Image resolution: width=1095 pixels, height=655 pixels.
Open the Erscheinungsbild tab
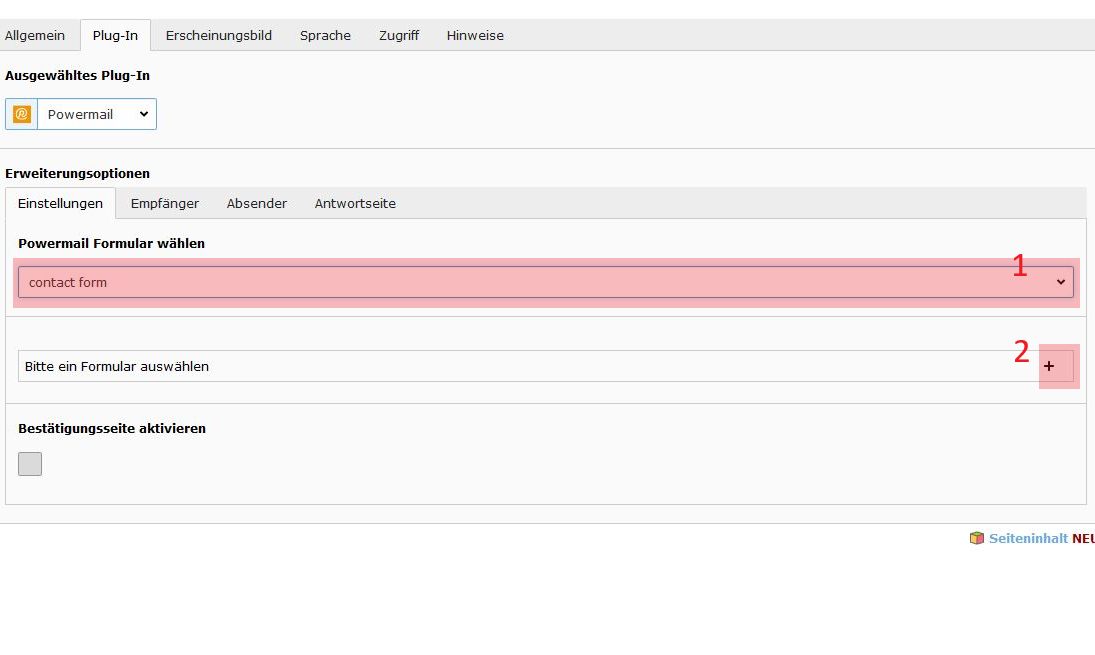coord(219,35)
